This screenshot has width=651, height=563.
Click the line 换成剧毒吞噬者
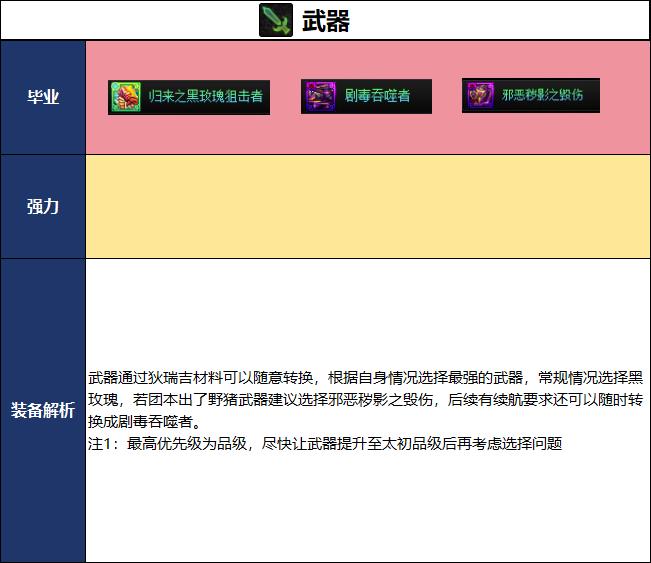[145, 422]
